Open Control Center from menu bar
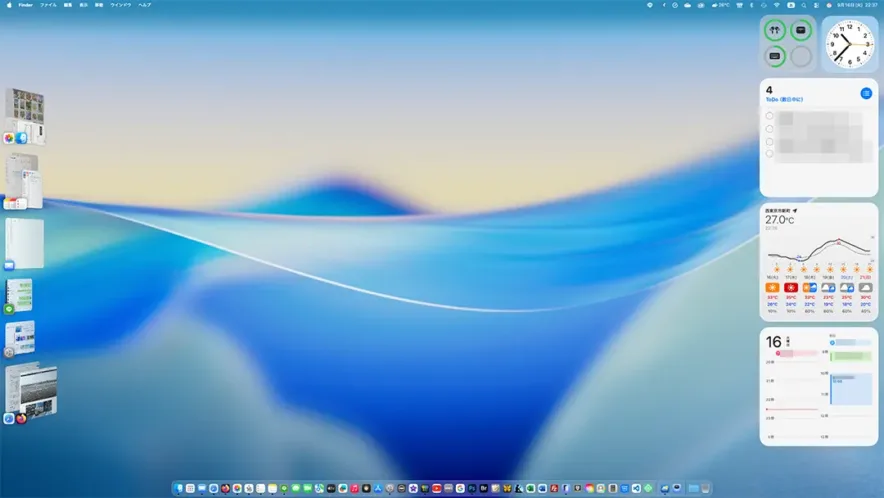Viewport: 884px width, 498px height. click(816, 5)
